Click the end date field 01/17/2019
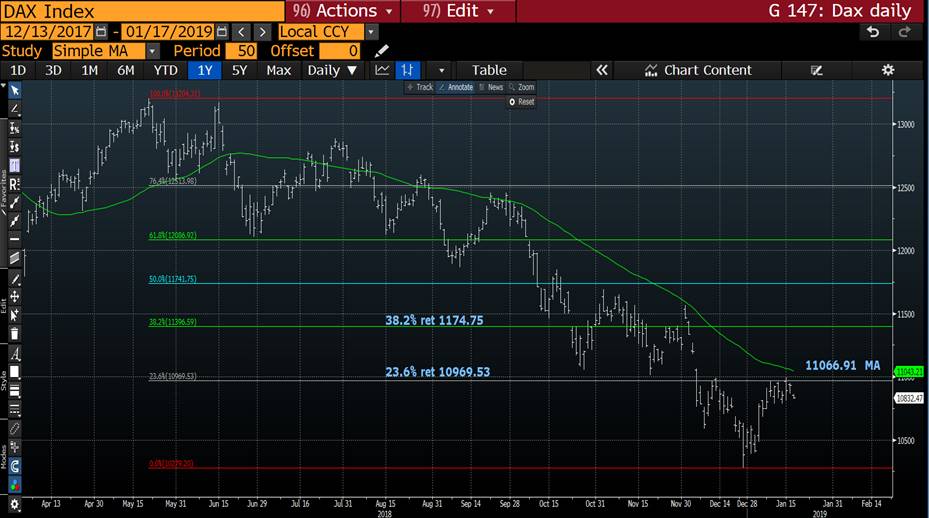 pos(169,32)
